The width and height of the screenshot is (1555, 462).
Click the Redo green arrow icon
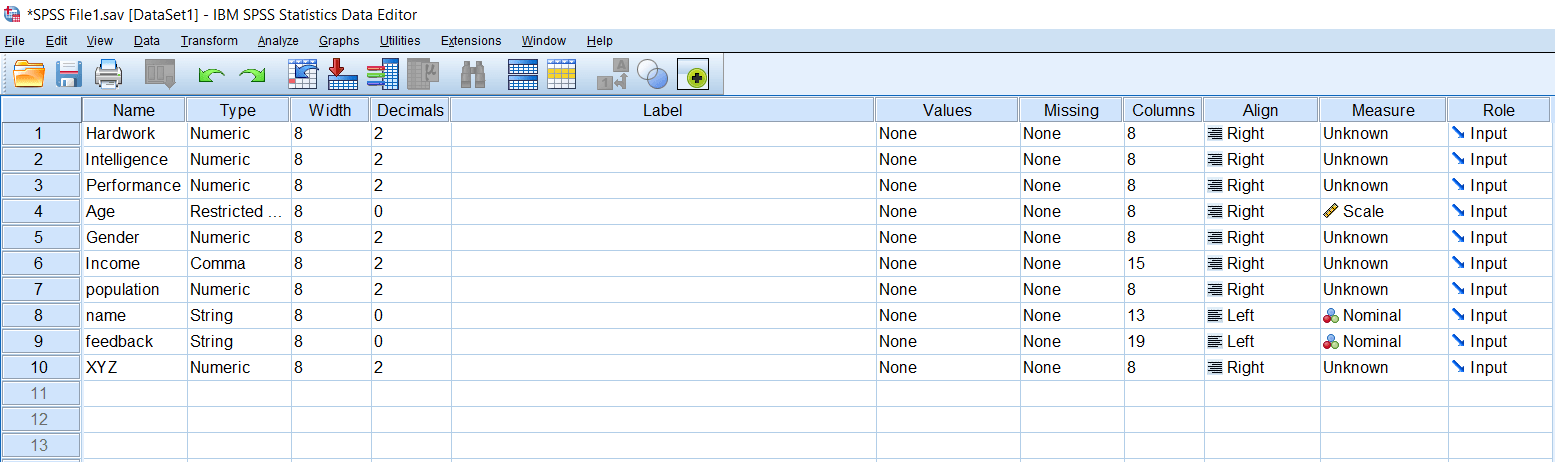tap(252, 75)
